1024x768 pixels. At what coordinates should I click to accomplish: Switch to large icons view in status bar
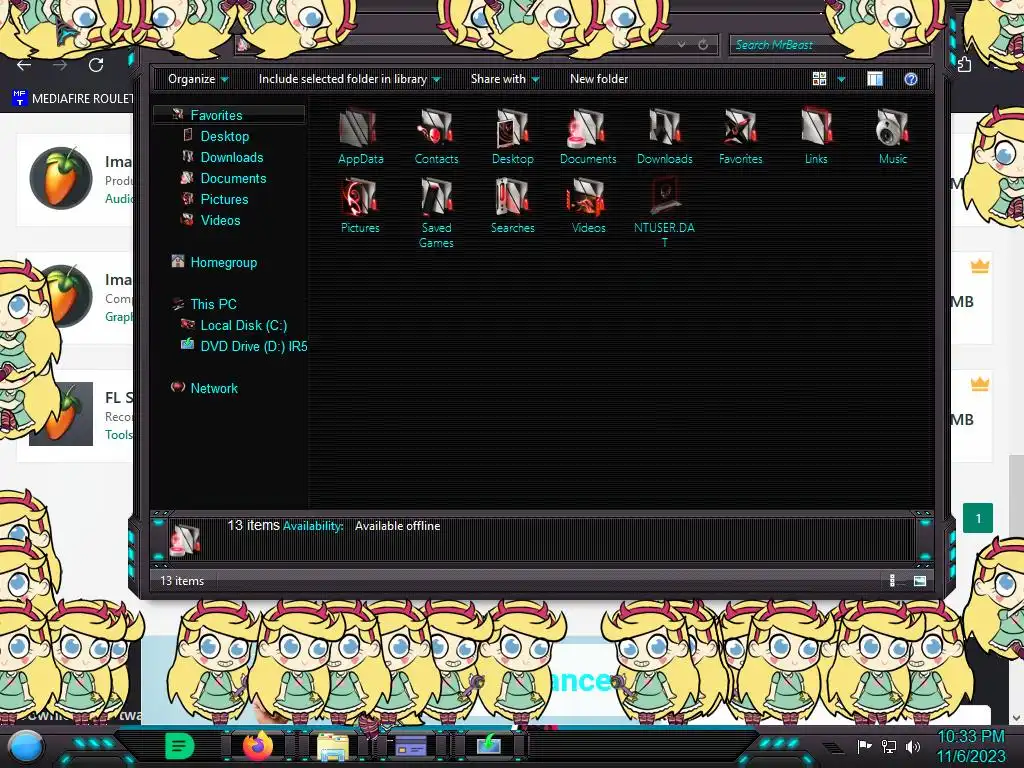click(x=920, y=581)
